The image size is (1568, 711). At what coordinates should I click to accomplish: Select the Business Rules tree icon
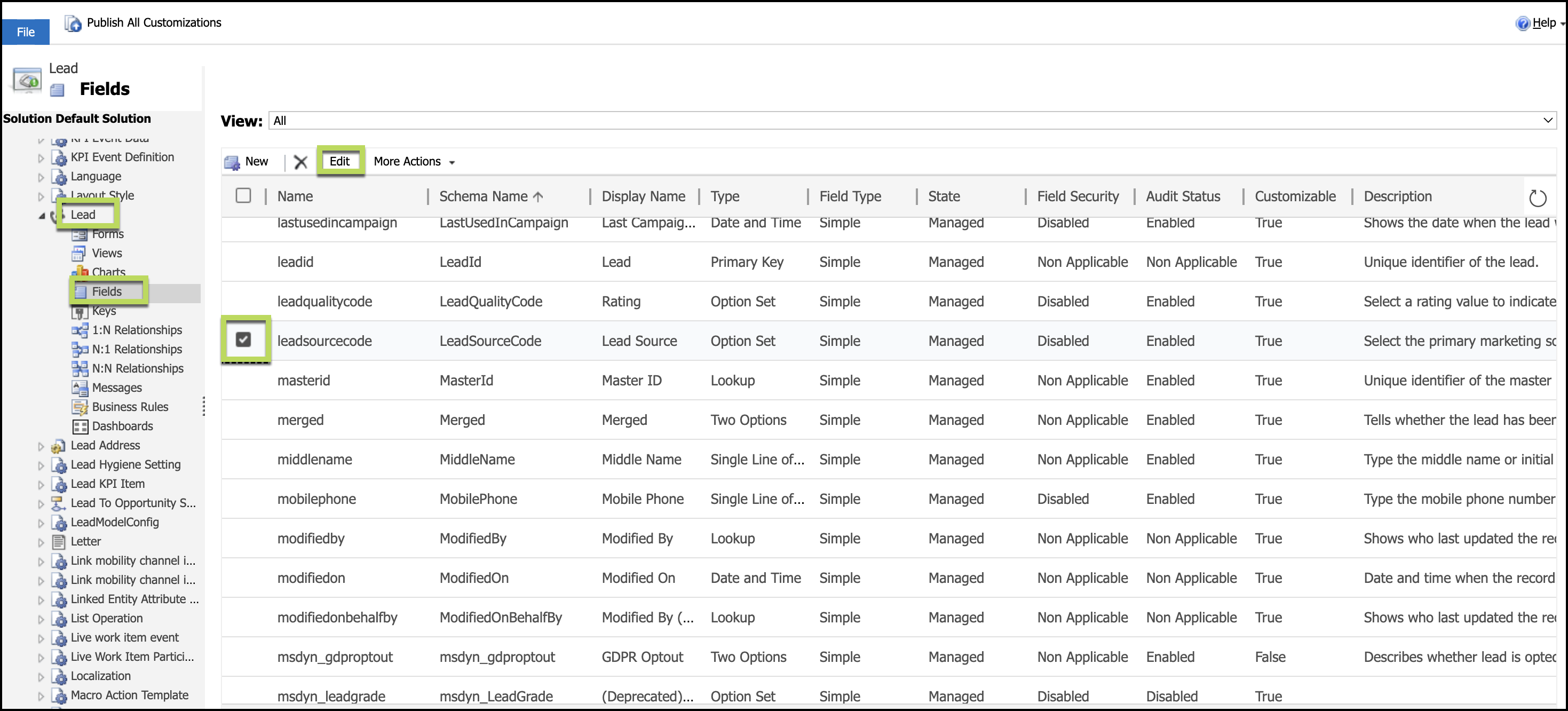[x=80, y=407]
